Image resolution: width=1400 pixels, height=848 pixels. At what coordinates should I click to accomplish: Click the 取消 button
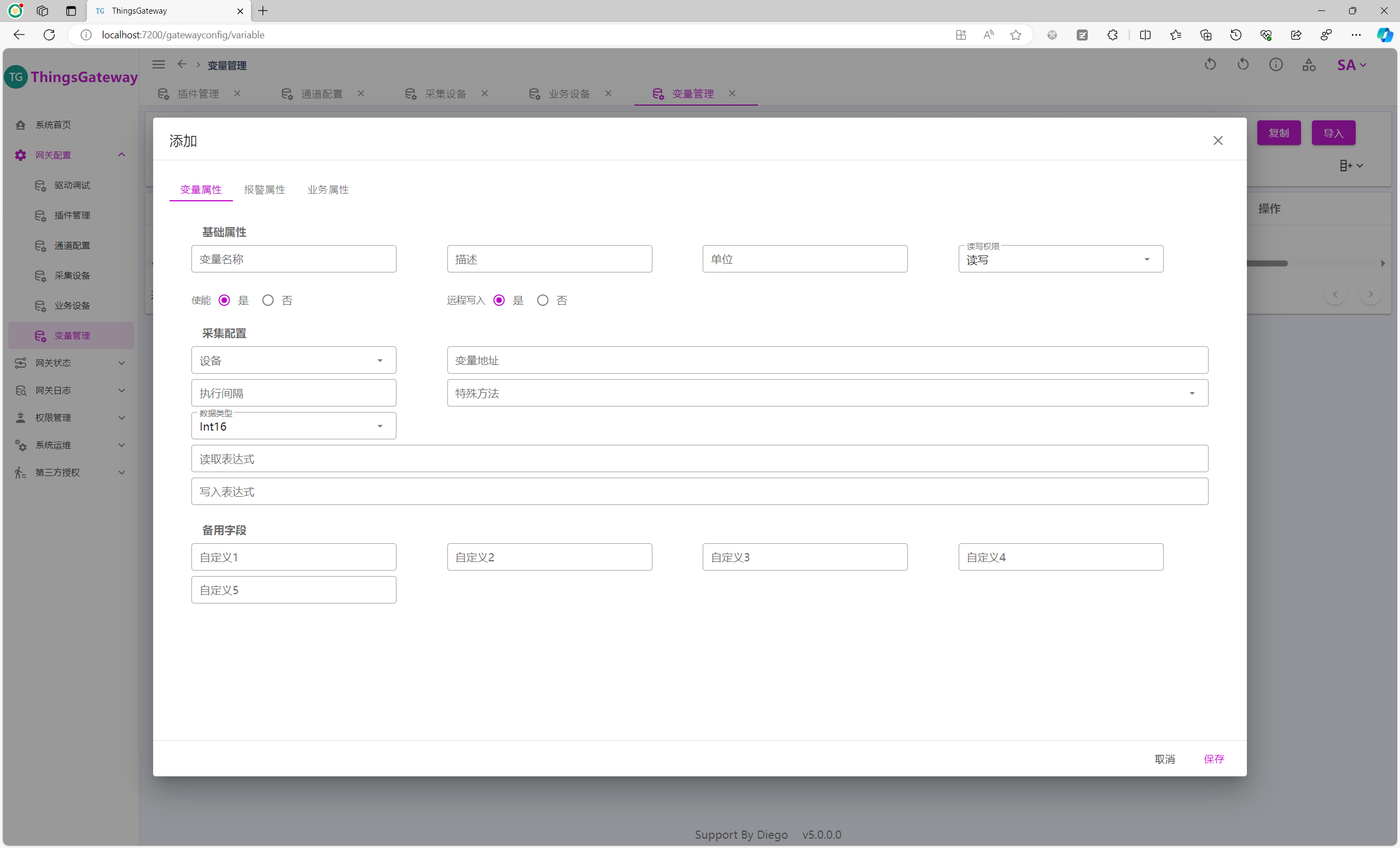pos(1164,759)
